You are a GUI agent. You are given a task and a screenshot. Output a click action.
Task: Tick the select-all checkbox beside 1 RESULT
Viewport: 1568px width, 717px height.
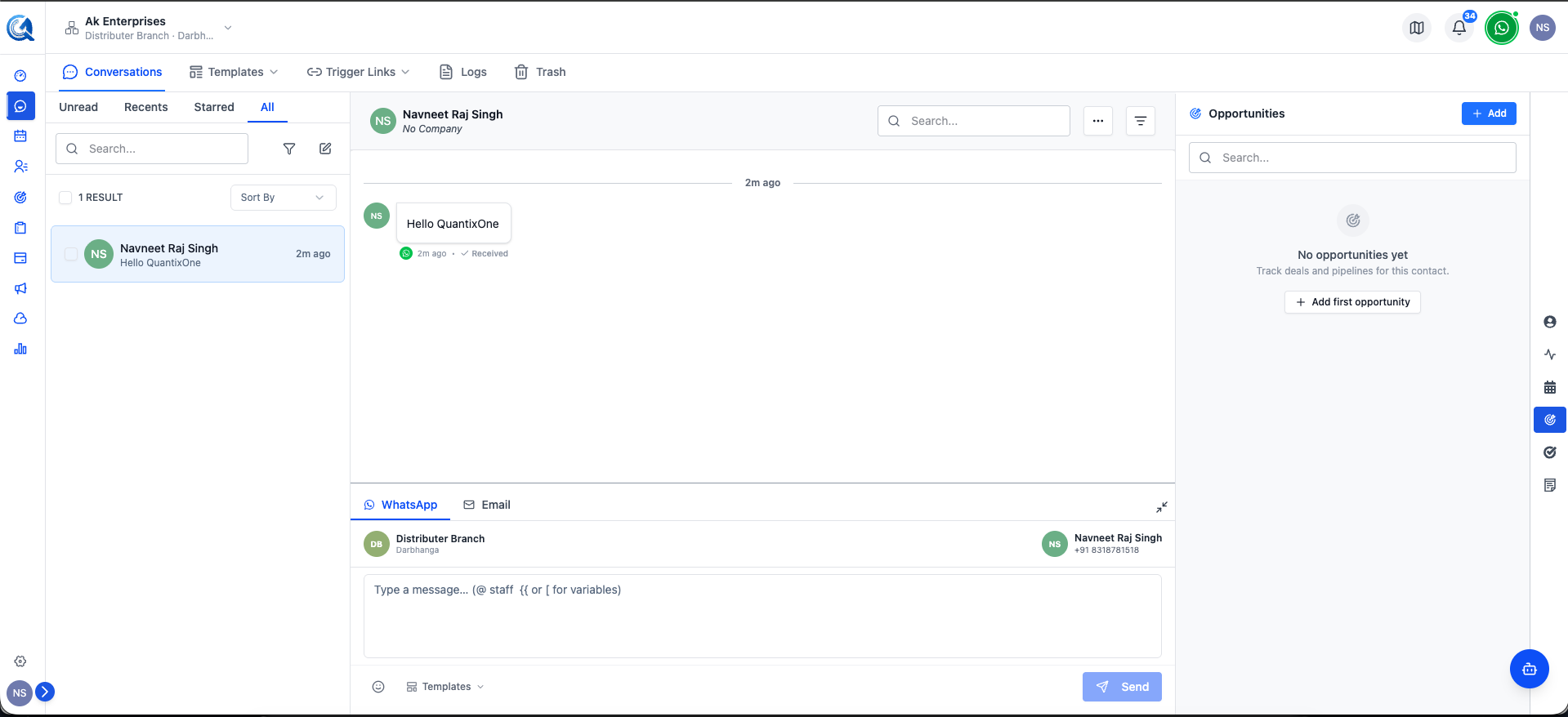(x=65, y=198)
